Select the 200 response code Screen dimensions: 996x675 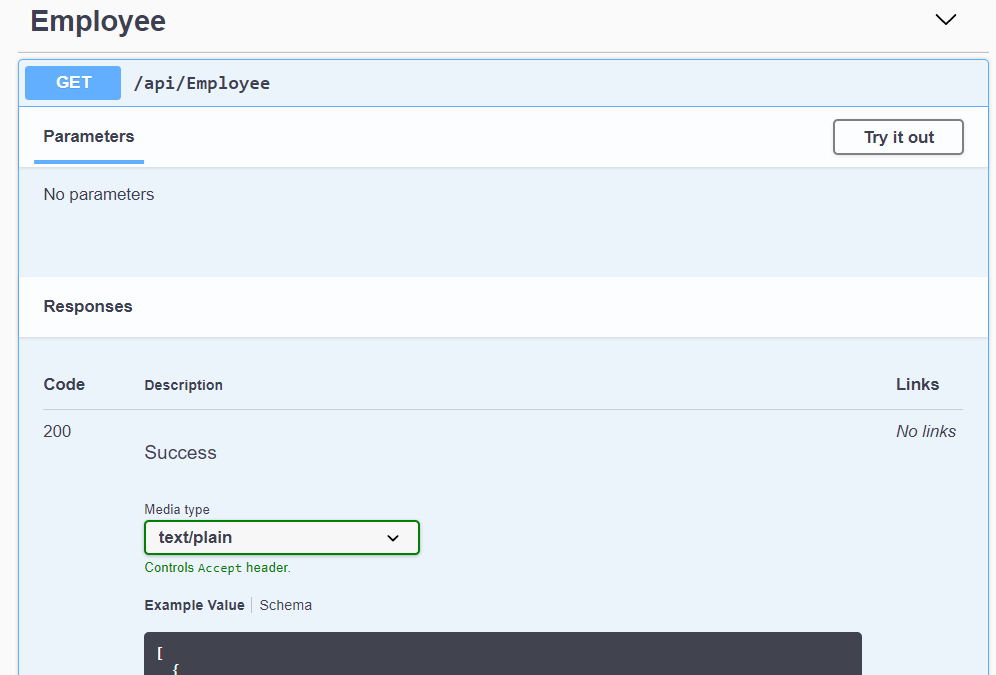58,431
